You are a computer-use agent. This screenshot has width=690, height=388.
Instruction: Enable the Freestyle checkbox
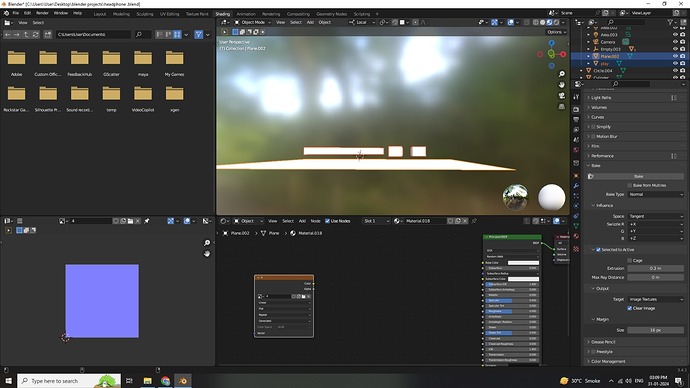coord(593,351)
